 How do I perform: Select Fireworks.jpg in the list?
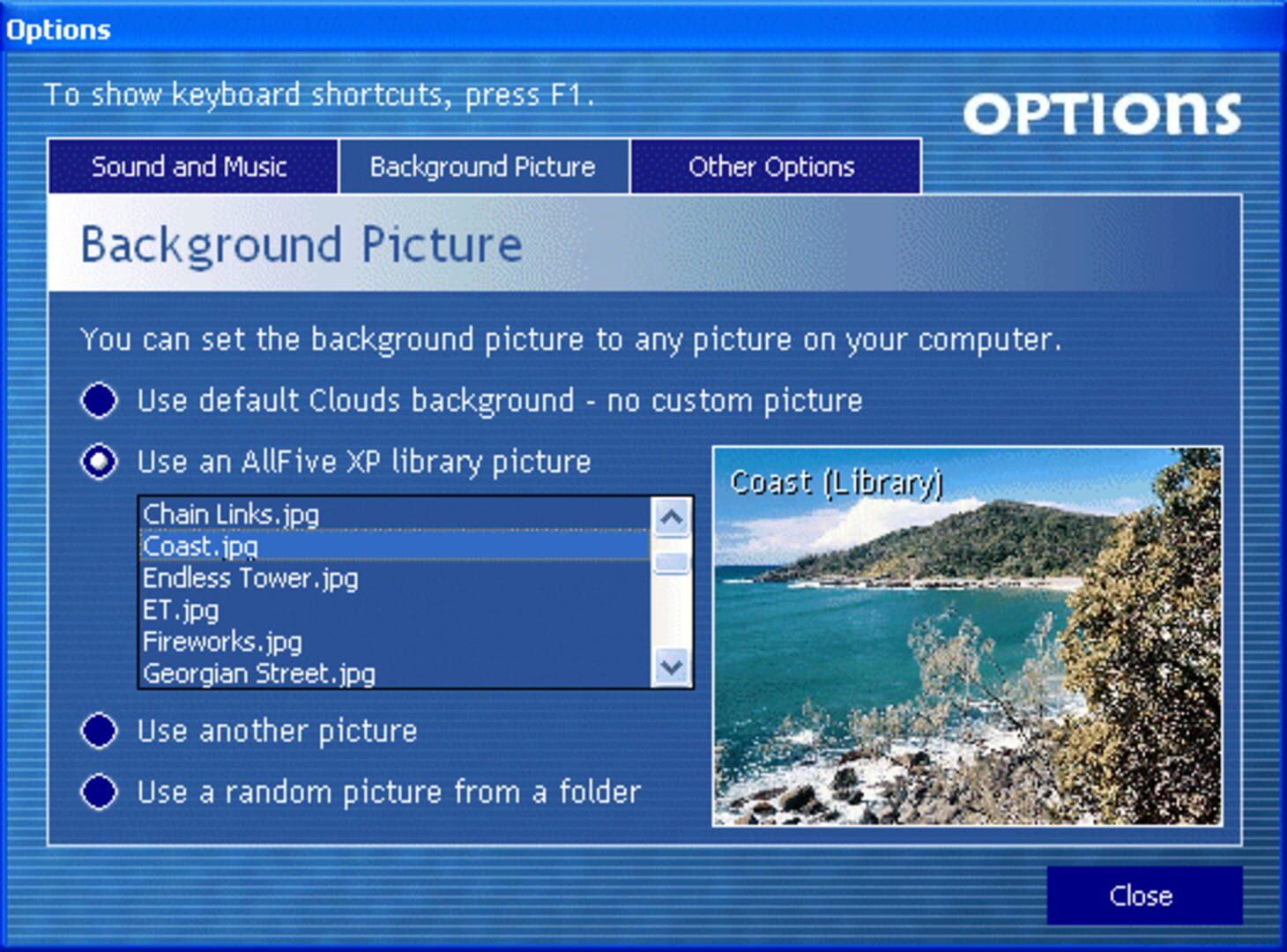click(222, 642)
